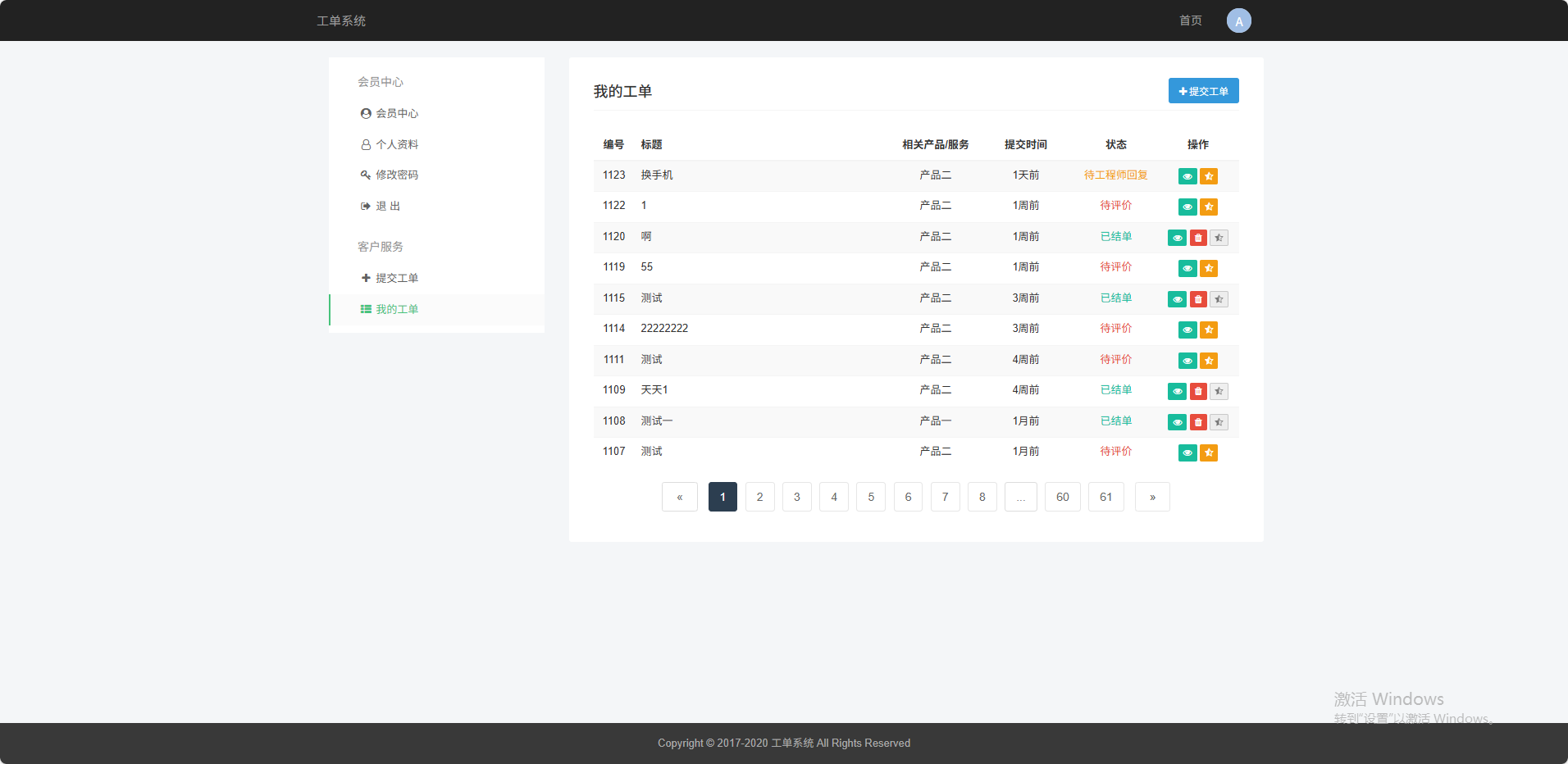This screenshot has width=1568, height=764.
Task: Click the orange star for ticket 1122
Action: [x=1208, y=207]
